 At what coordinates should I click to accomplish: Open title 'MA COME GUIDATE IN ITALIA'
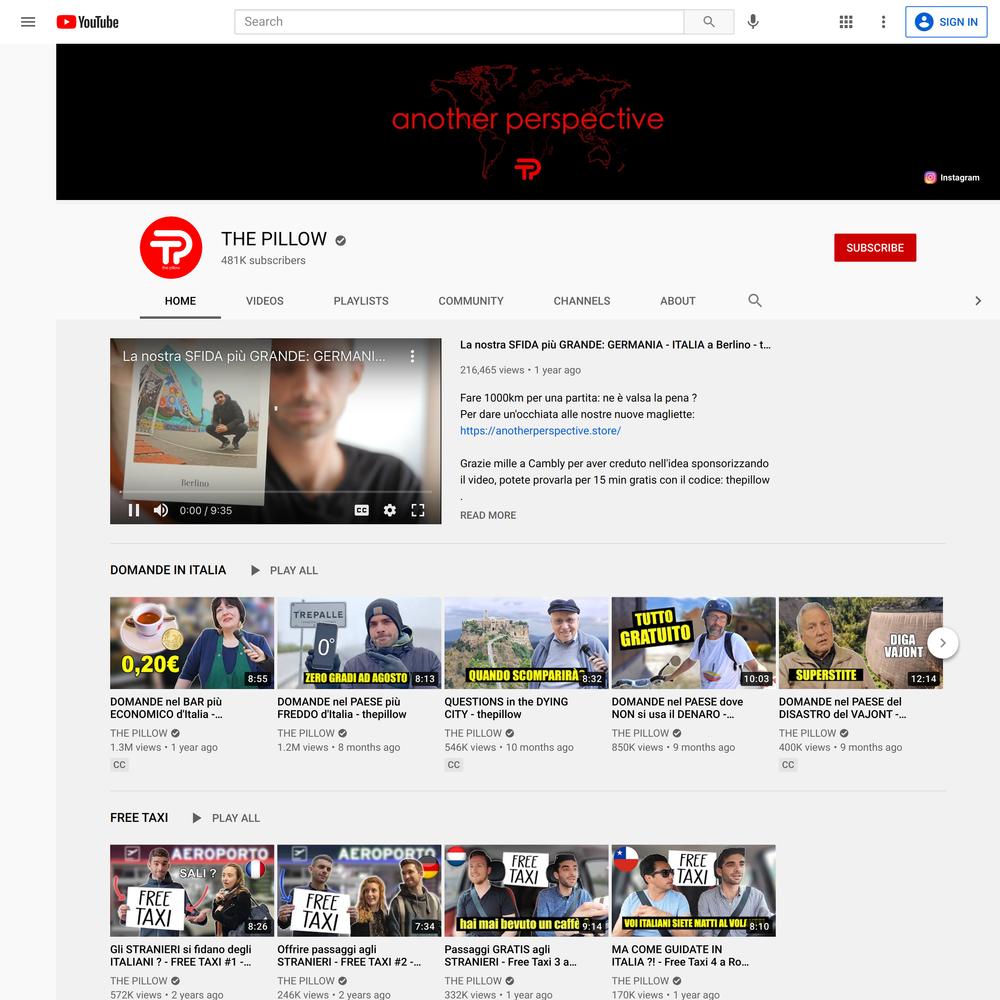[680, 955]
